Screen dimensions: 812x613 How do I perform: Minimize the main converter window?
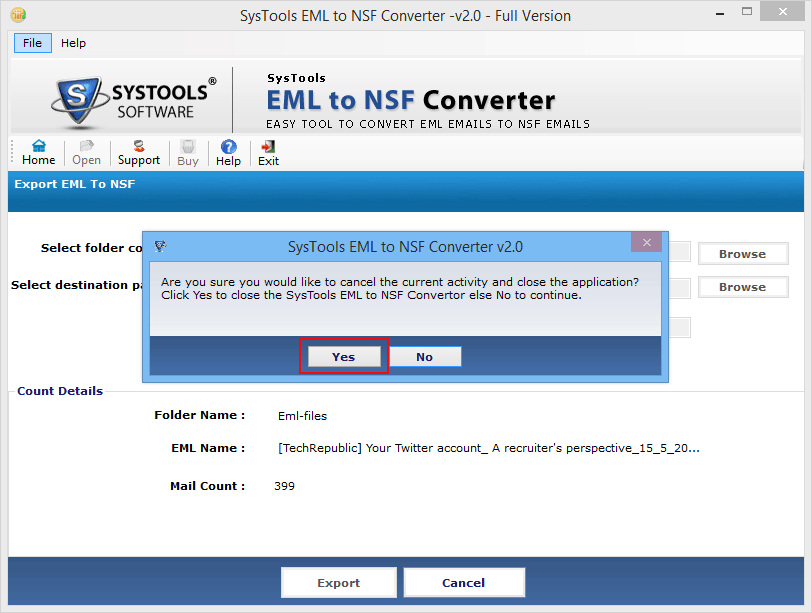[x=720, y=12]
